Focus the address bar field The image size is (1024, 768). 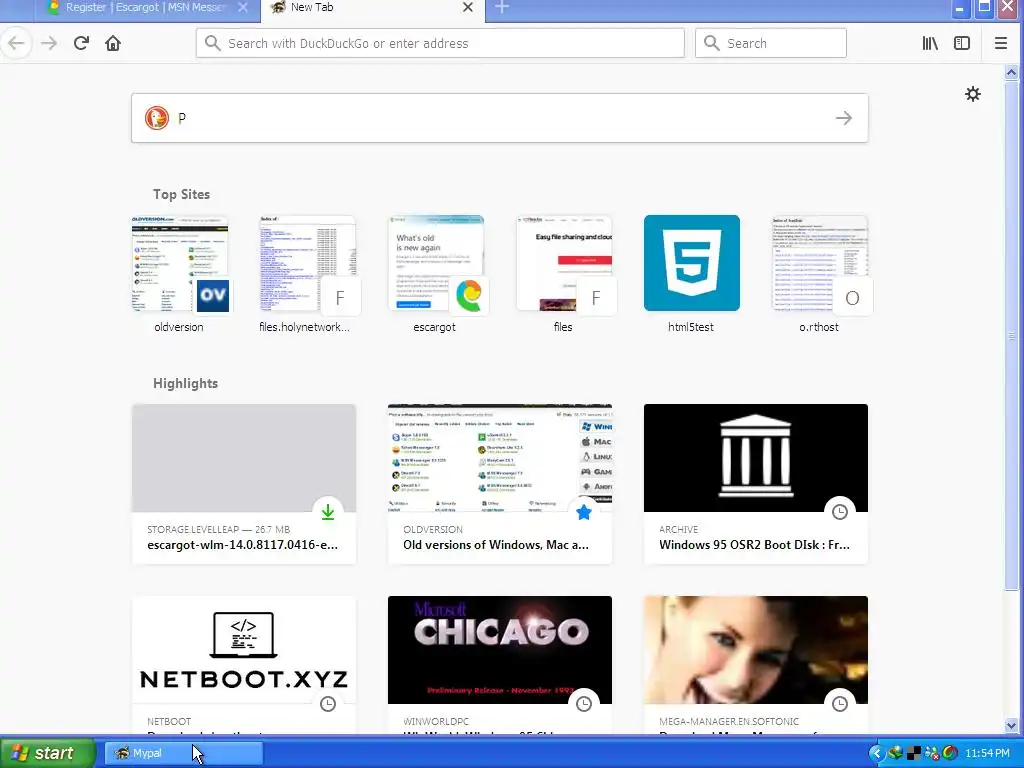[440, 43]
